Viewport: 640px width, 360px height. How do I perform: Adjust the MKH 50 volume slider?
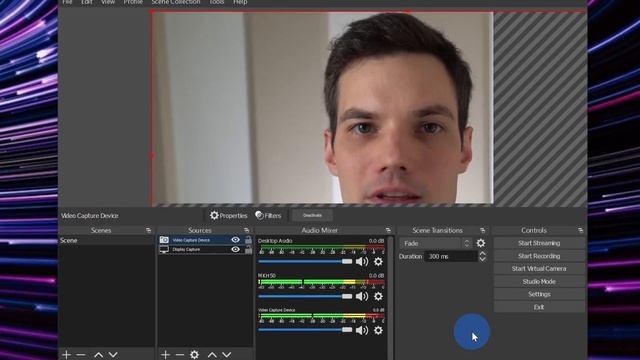tap(305, 296)
